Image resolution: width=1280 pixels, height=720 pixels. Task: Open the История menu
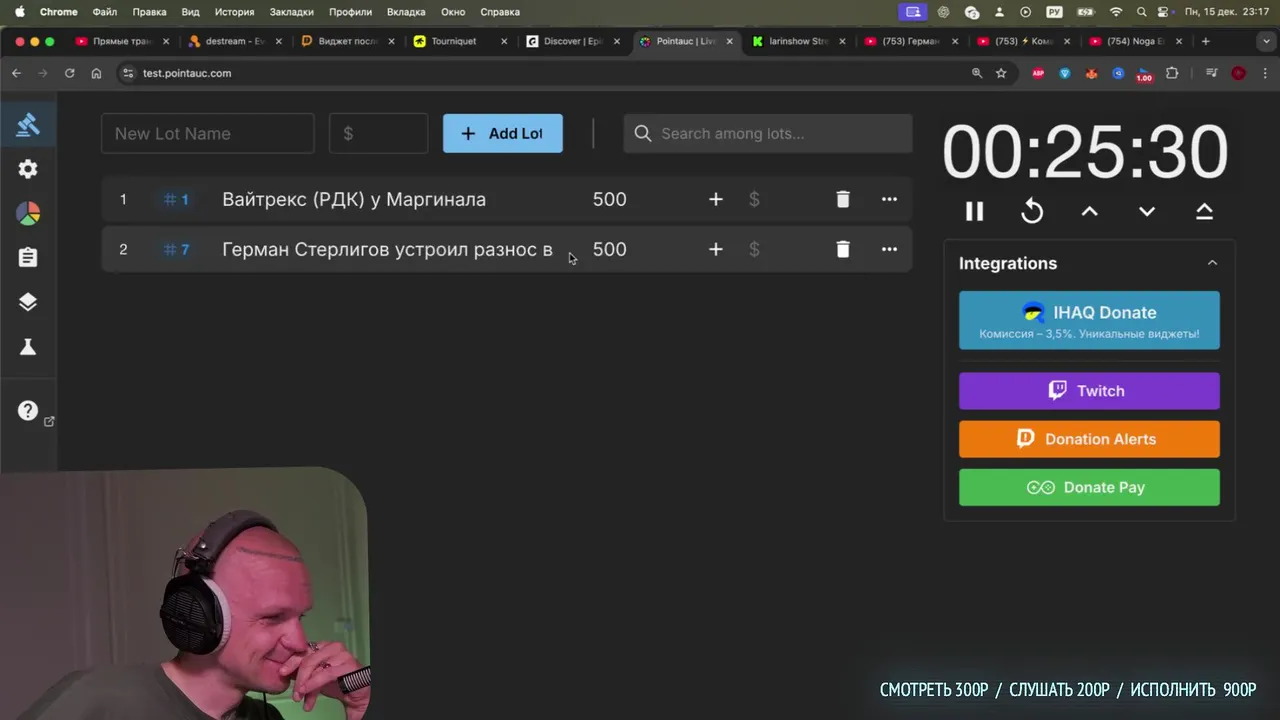[x=234, y=12]
